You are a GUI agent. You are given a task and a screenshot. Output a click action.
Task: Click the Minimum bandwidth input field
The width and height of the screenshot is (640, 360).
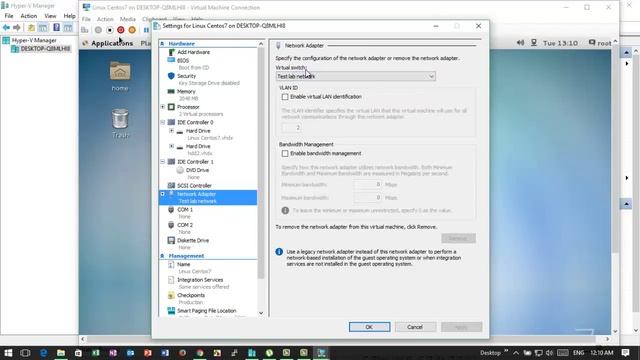368,184
